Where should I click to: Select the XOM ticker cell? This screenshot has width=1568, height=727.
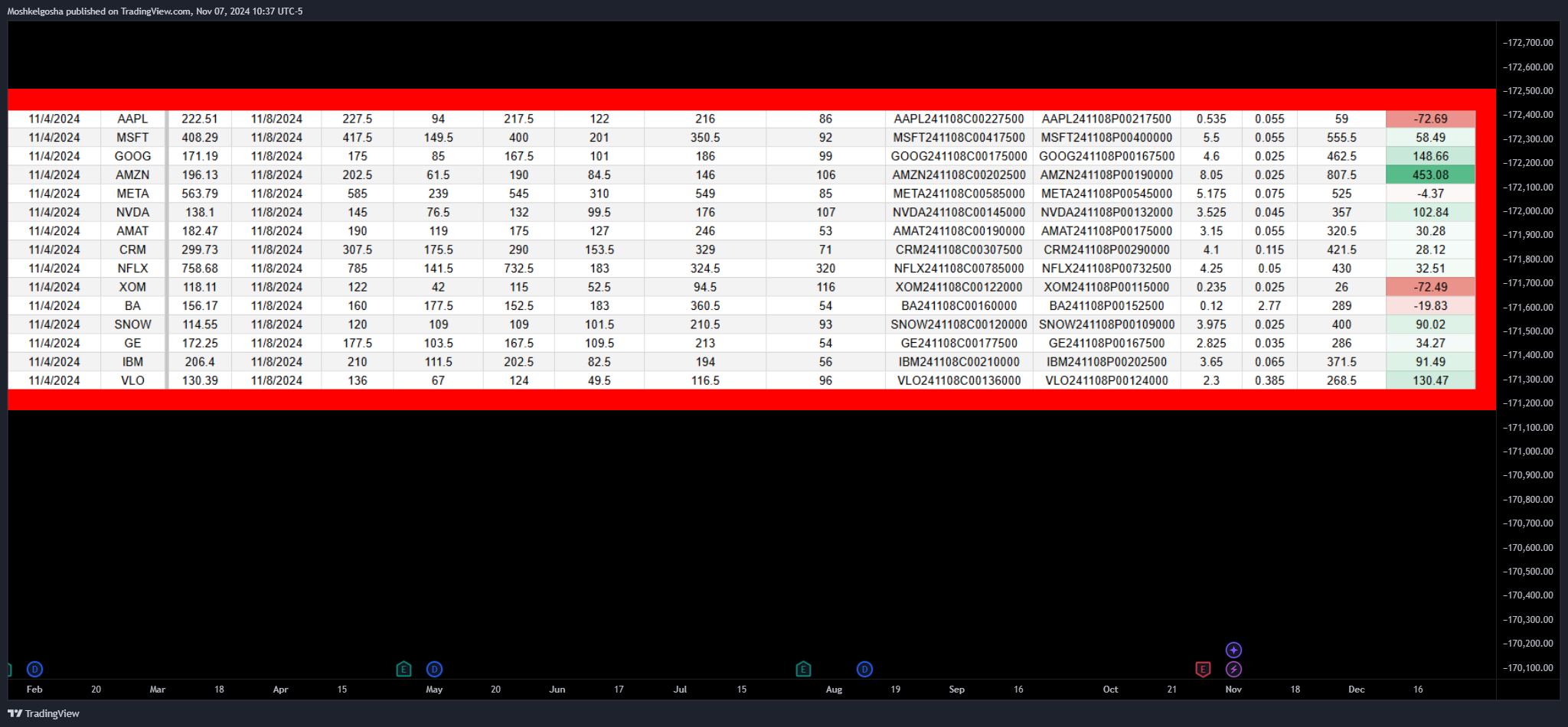click(132, 287)
